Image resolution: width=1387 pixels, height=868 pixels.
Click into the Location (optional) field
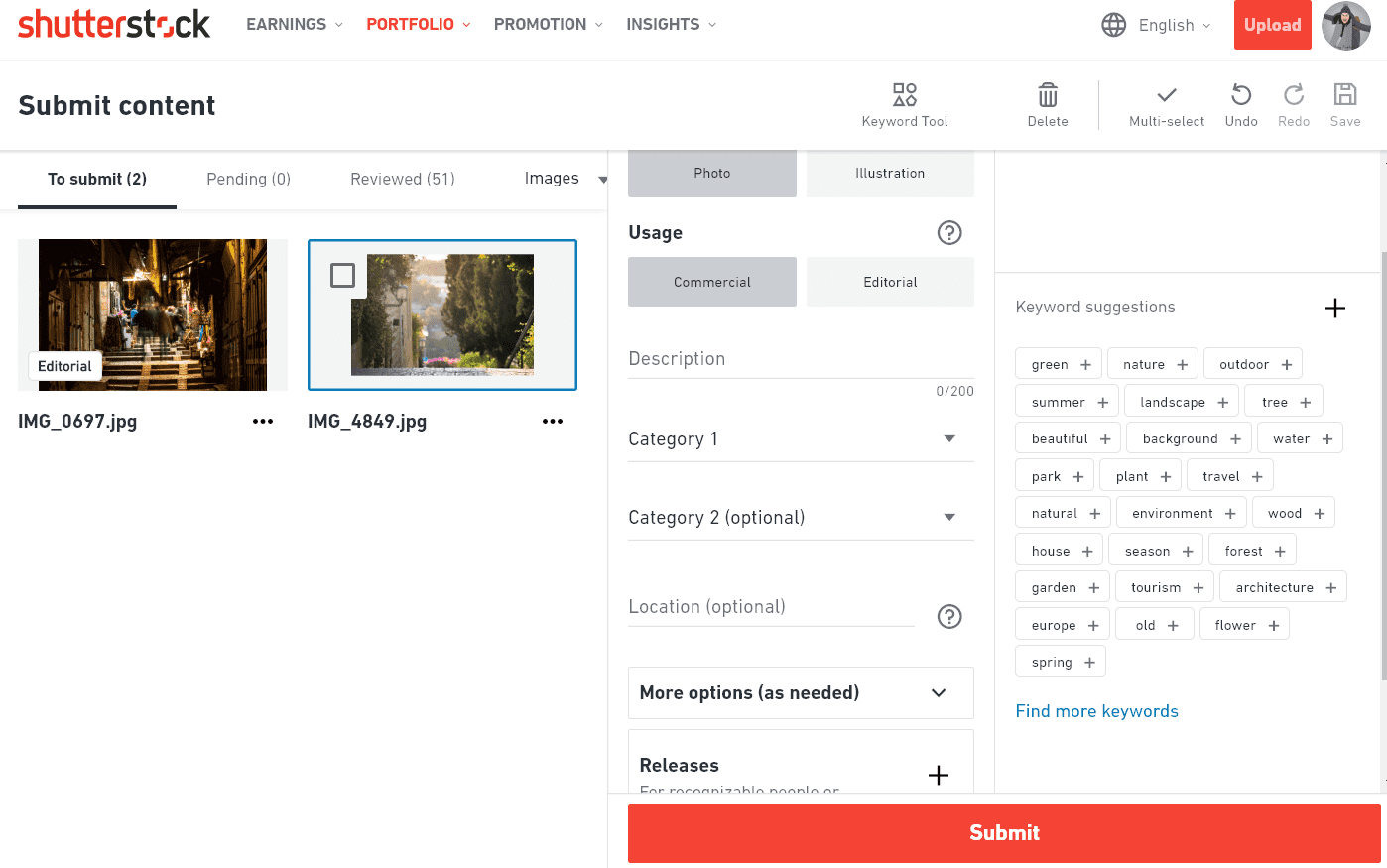pos(771,607)
